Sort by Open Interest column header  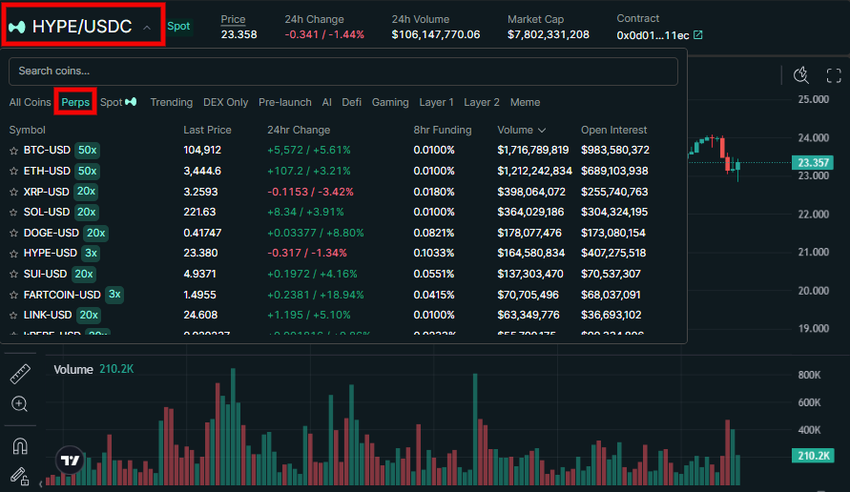[x=614, y=130]
